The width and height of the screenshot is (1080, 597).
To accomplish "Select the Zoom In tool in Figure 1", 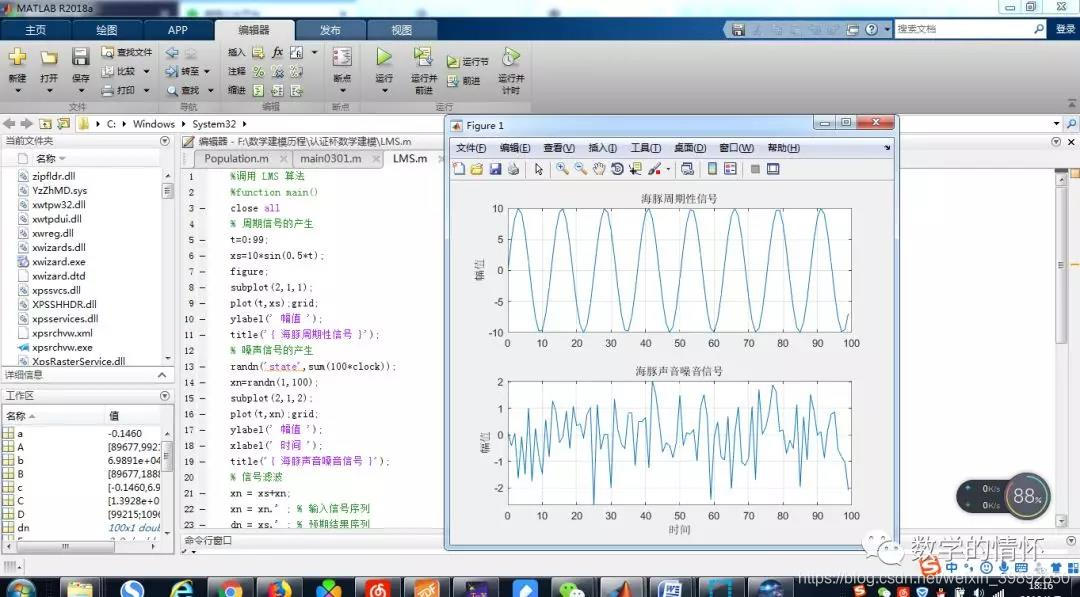I will (x=563, y=169).
